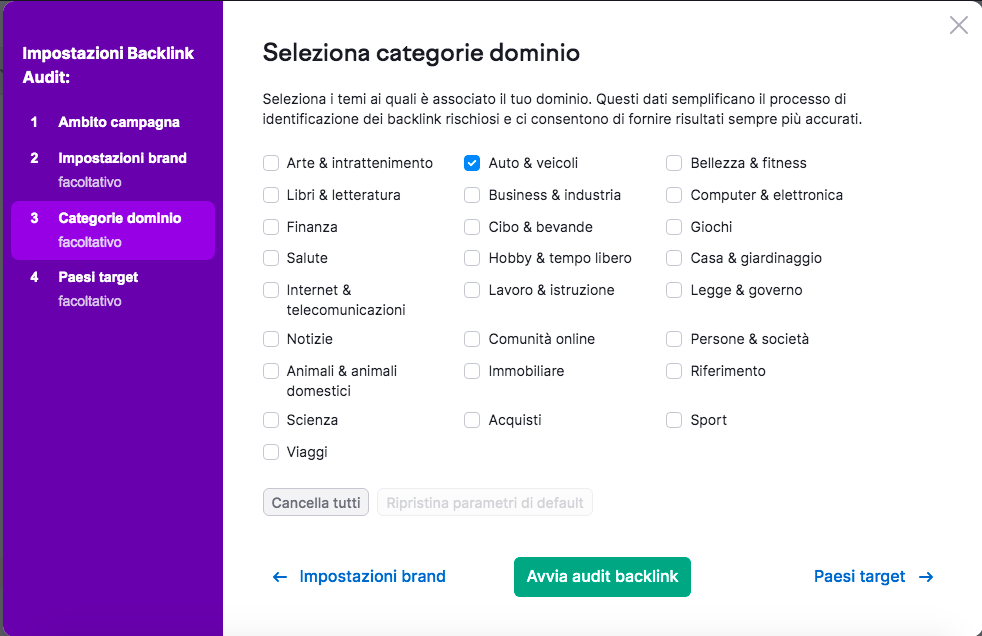Check the Finanza category box

point(271,227)
